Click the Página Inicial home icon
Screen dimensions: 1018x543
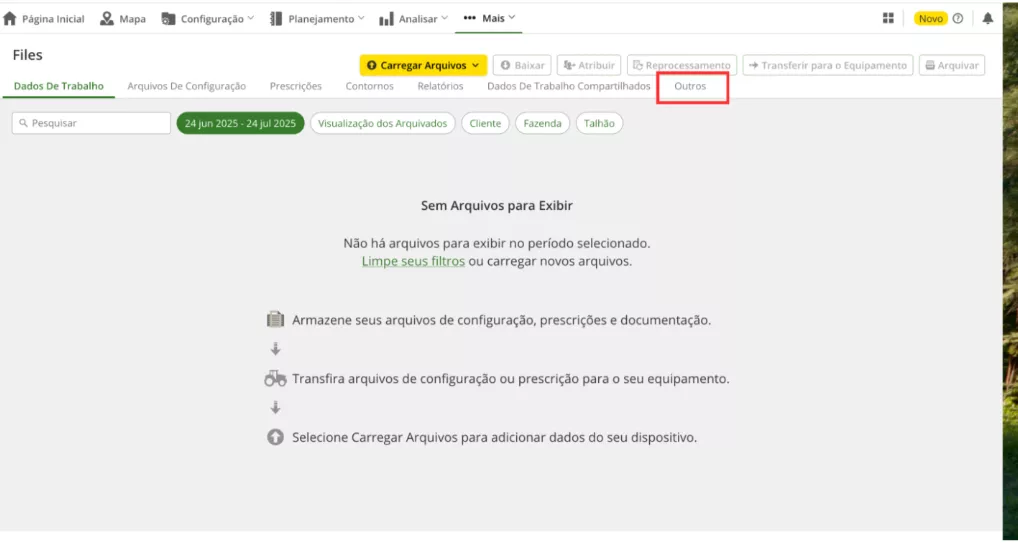[x=11, y=19]
